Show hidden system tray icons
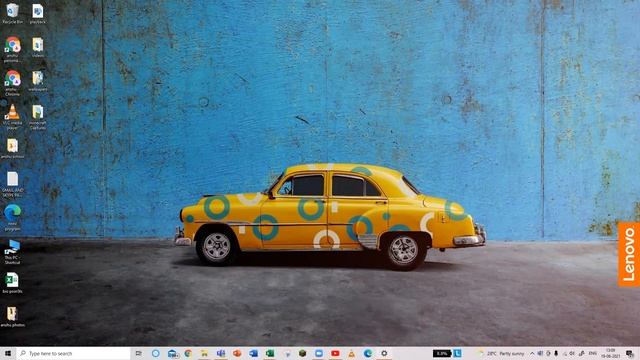The height and width of the screenshot is (360, 640). pos(532,353)
